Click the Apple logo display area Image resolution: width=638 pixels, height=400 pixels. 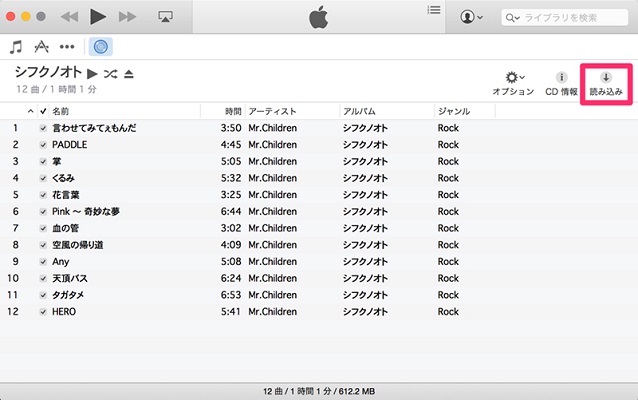(x=319, y=17)
